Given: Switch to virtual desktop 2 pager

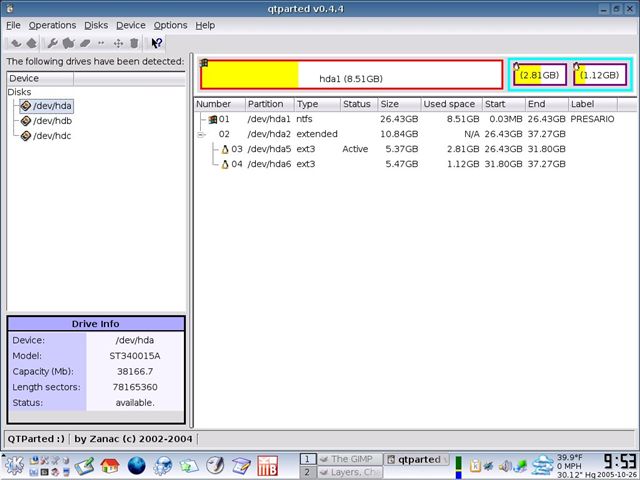Looking at the screenshot, I should click(x=307, y=472).
